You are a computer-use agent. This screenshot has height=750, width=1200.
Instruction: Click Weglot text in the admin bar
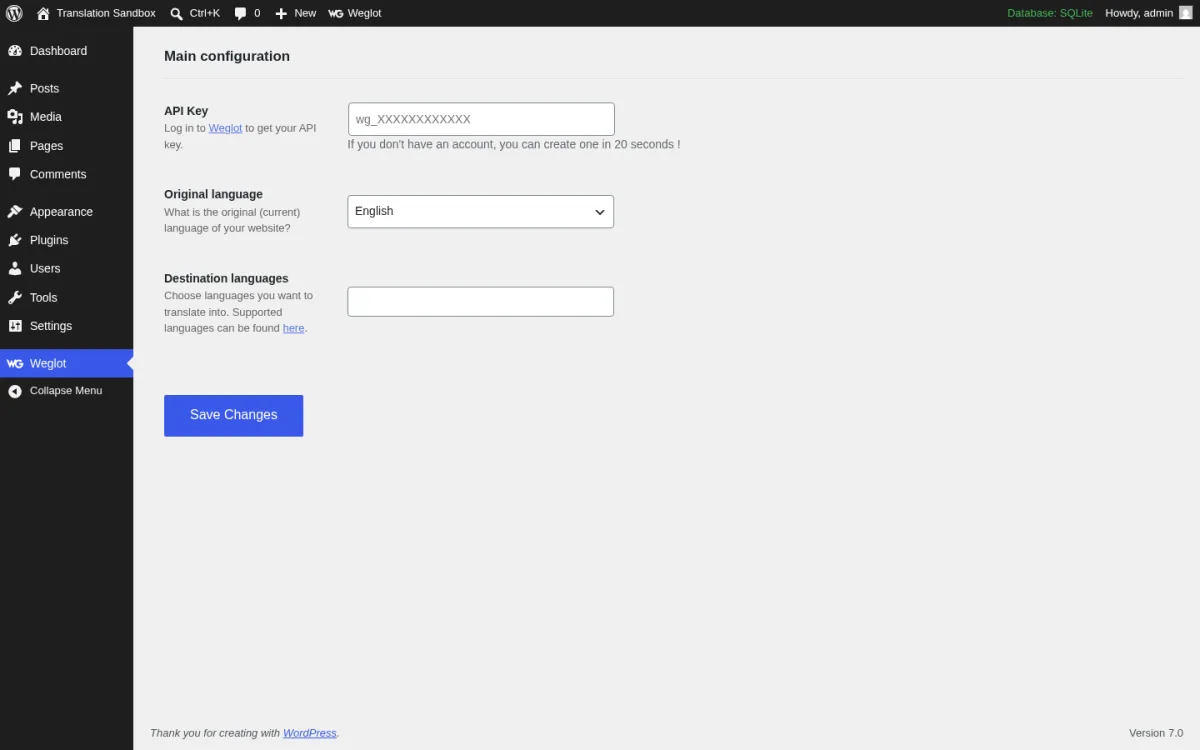tap(364, 13)
